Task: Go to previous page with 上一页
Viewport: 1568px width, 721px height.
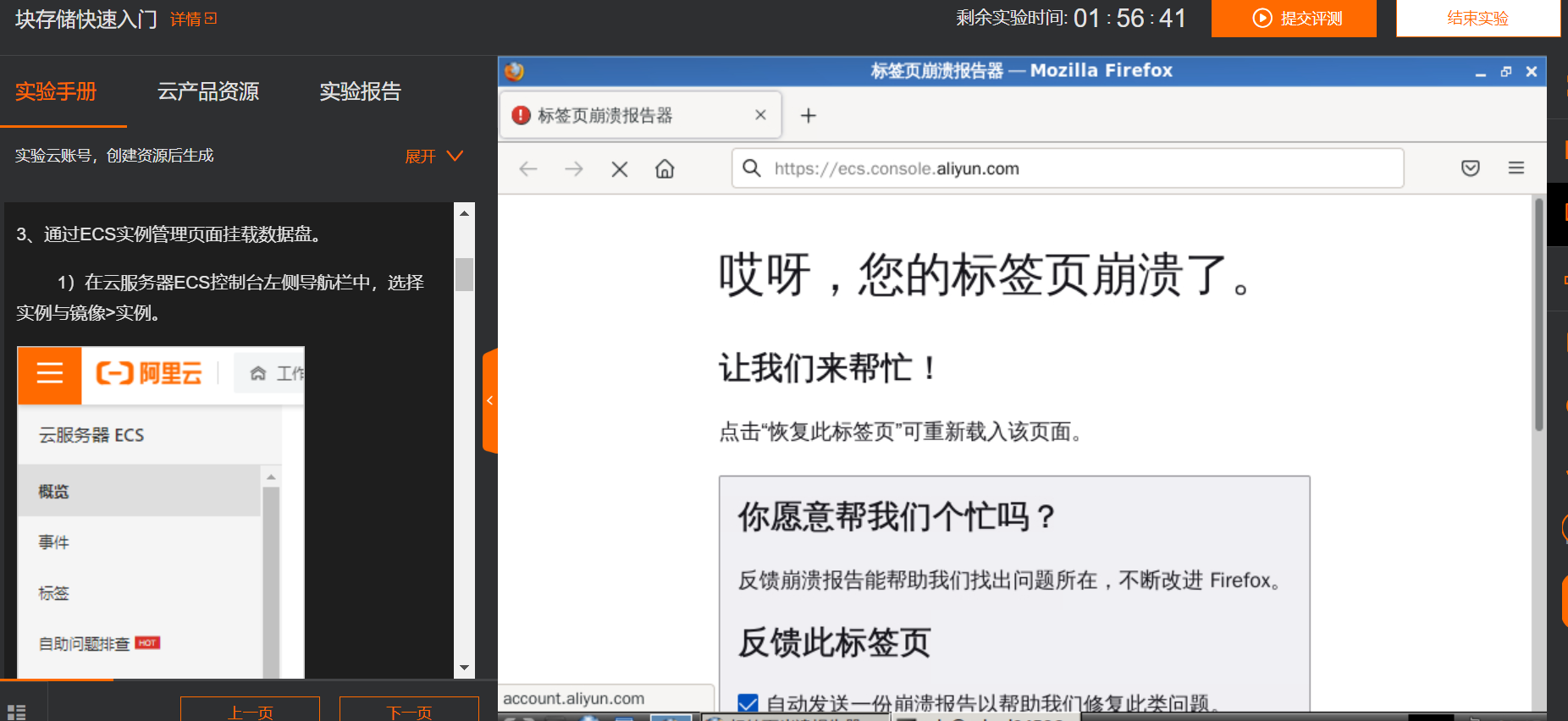Action: [250, 711]
